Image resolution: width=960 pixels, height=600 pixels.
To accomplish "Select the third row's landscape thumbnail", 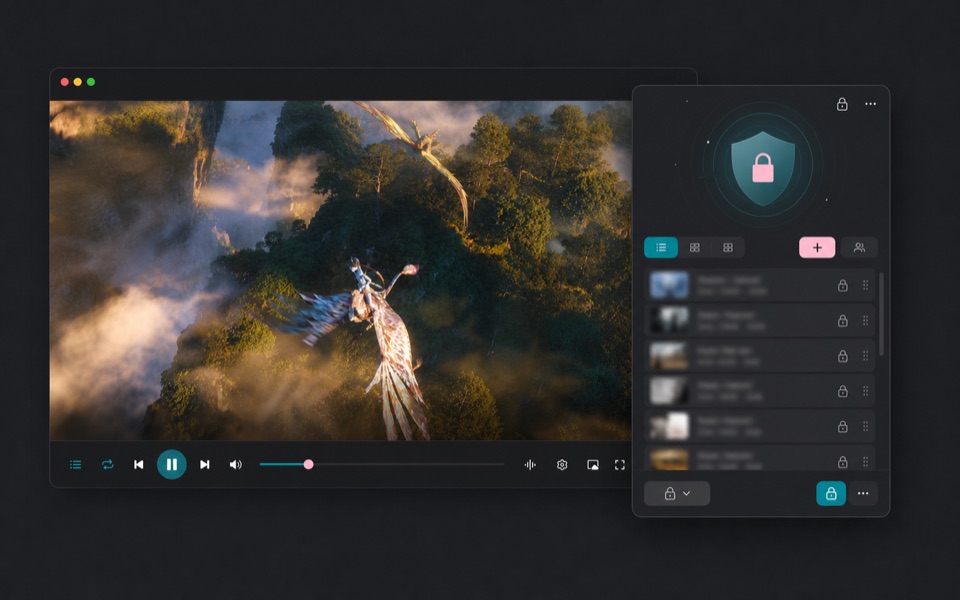I will pos(669,356).
